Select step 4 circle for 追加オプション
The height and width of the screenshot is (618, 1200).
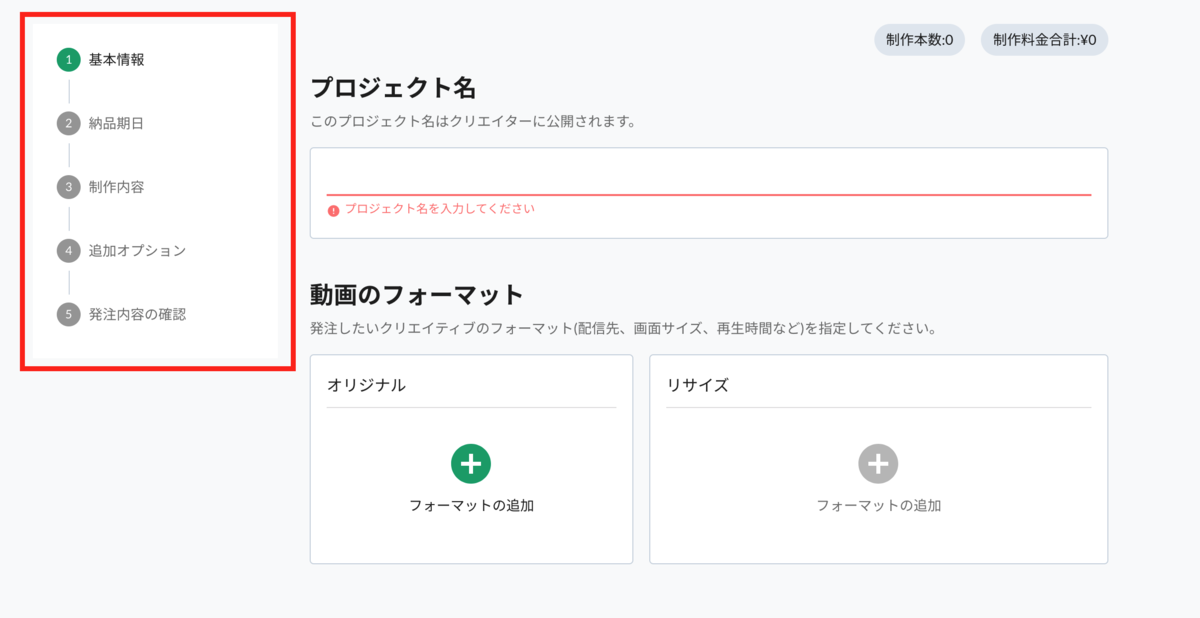pyautogui.click(x=68, y=251)
